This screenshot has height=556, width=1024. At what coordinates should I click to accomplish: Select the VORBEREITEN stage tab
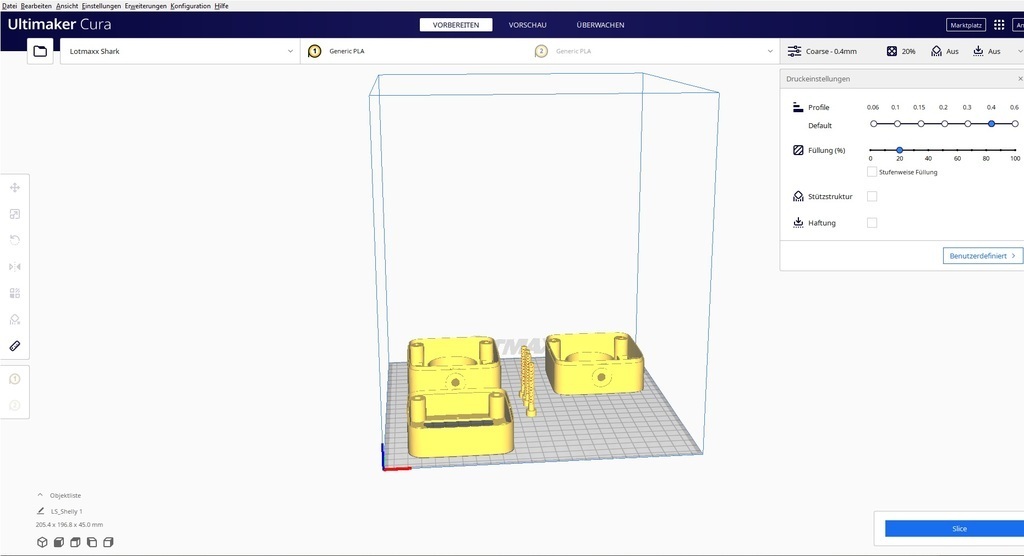[x=456, y=25]
